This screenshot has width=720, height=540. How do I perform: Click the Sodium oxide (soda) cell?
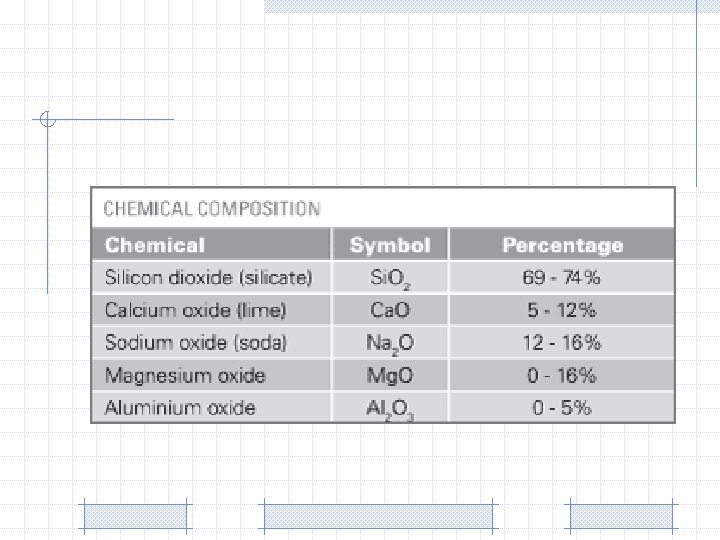coord(196,343)
